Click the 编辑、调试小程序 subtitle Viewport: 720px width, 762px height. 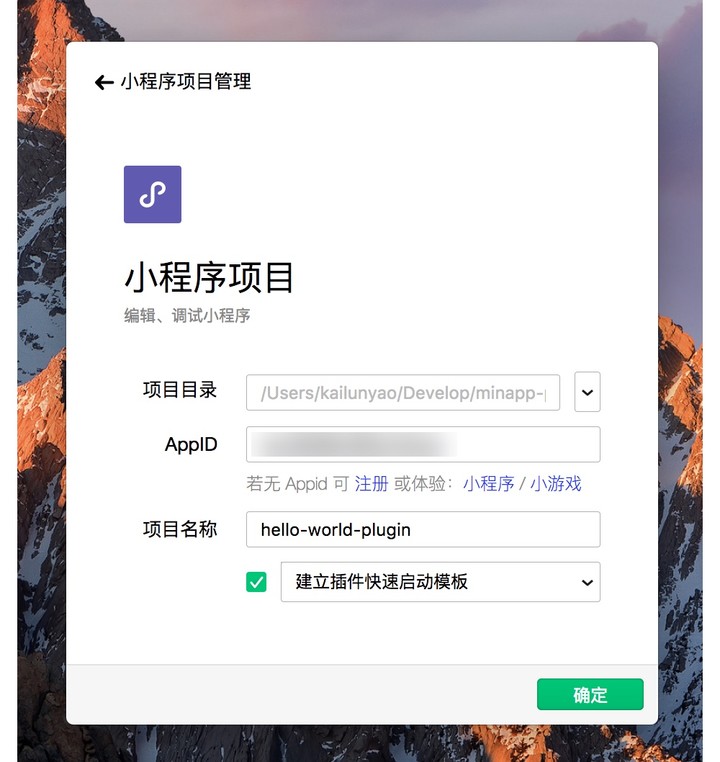(x=187, y=315)
